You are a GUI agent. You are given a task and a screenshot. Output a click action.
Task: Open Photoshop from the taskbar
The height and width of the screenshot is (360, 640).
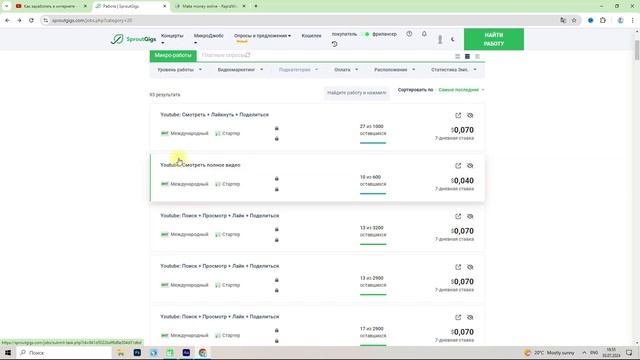137,353
